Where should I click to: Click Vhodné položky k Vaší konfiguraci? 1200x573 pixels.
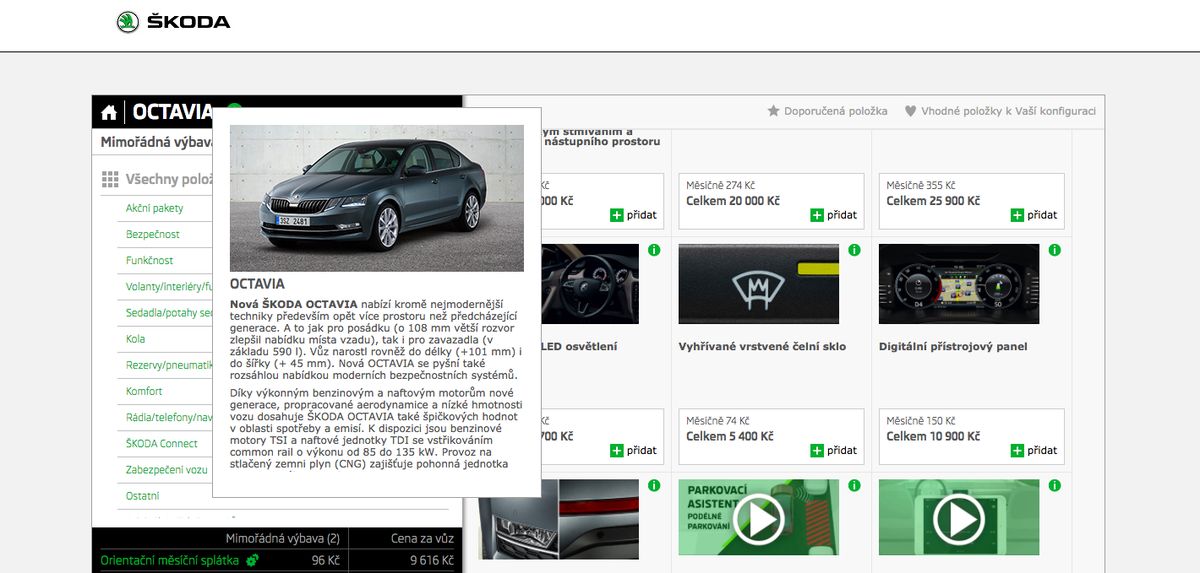pos(1008,111)
